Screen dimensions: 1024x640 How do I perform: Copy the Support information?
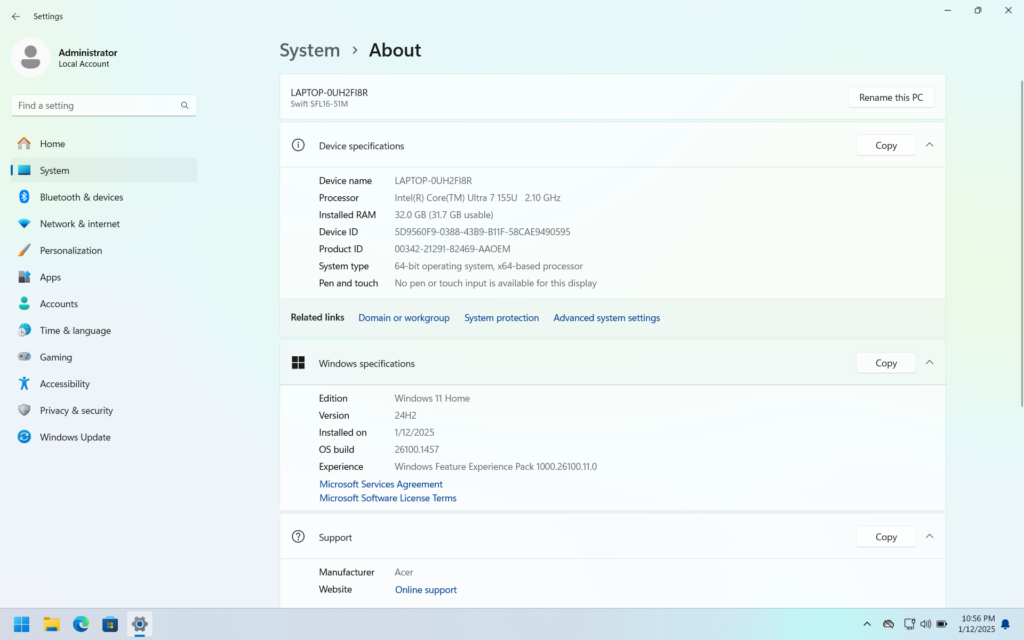(x=886, y=537)
